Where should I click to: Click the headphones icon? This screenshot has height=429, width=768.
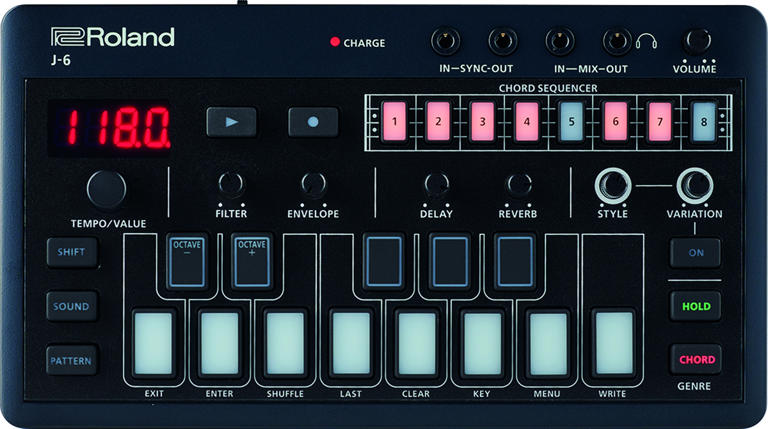tap(646, 42)
